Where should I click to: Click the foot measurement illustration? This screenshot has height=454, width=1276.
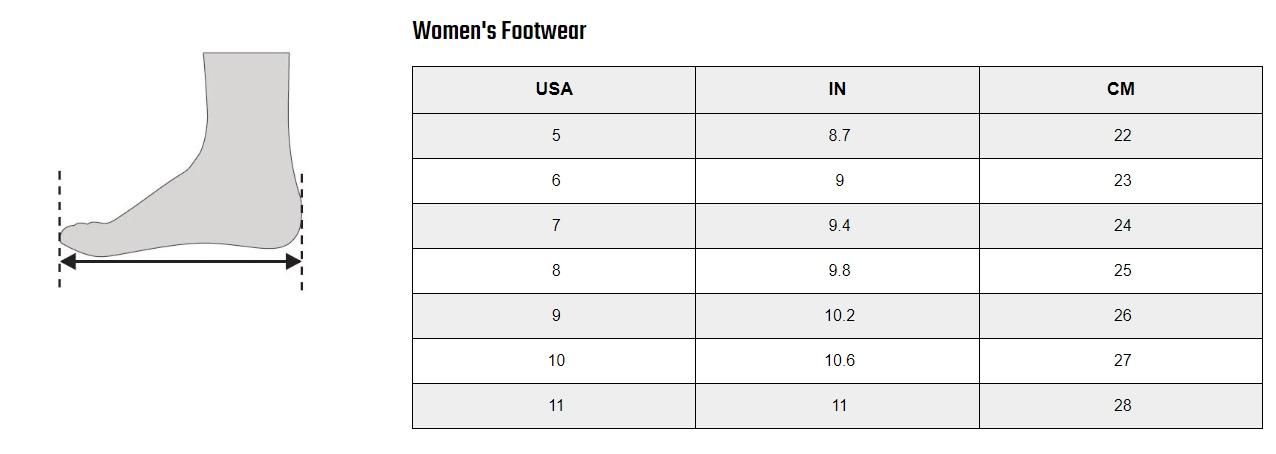[x=181, y=171]
